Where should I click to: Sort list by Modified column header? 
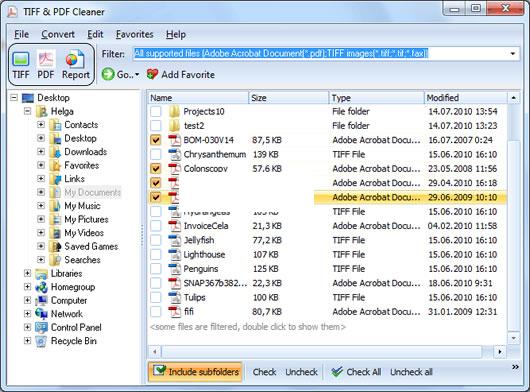(x=465, y=98)
